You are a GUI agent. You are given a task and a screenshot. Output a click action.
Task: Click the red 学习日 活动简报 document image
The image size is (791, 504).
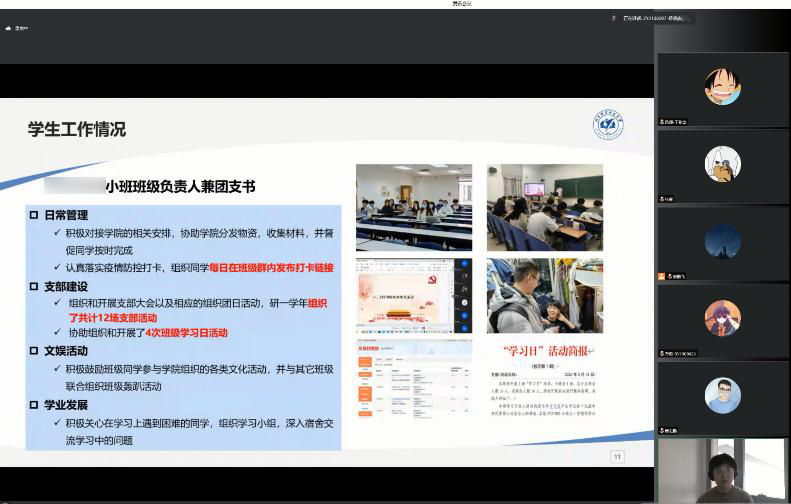(545, 390)
